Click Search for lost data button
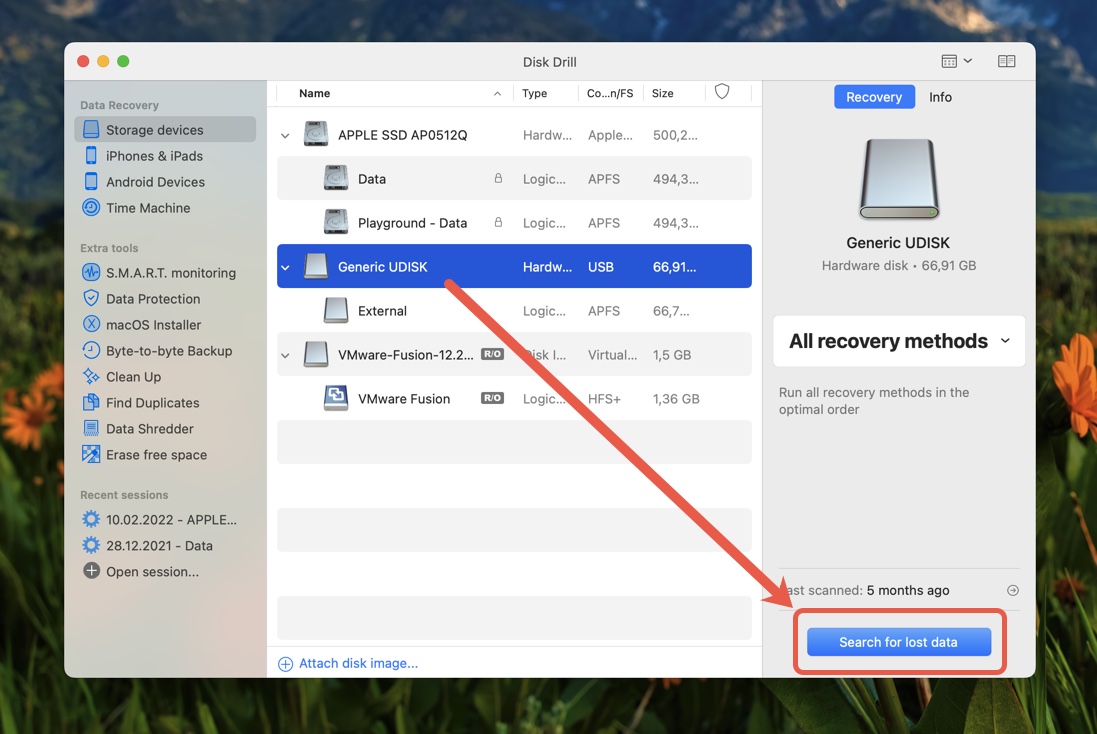1097x734 pixels. pos(898,642)
